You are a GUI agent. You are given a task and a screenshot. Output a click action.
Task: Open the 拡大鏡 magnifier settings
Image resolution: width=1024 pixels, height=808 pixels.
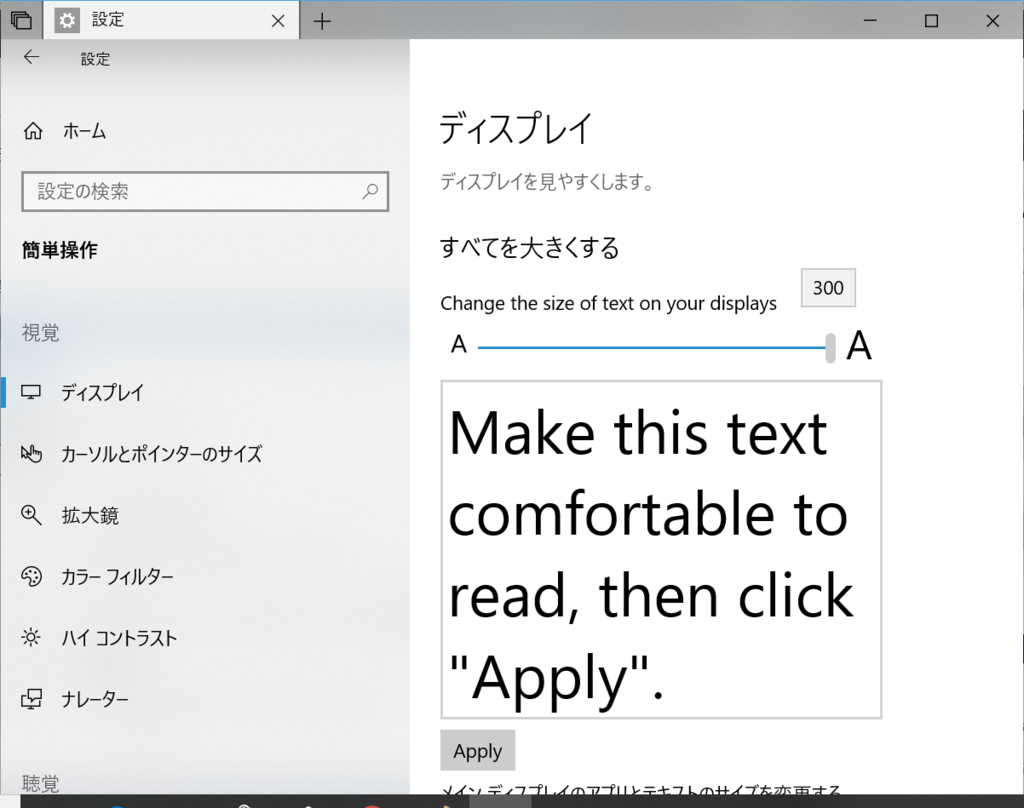pyautogui.click(x=32, y=515)
